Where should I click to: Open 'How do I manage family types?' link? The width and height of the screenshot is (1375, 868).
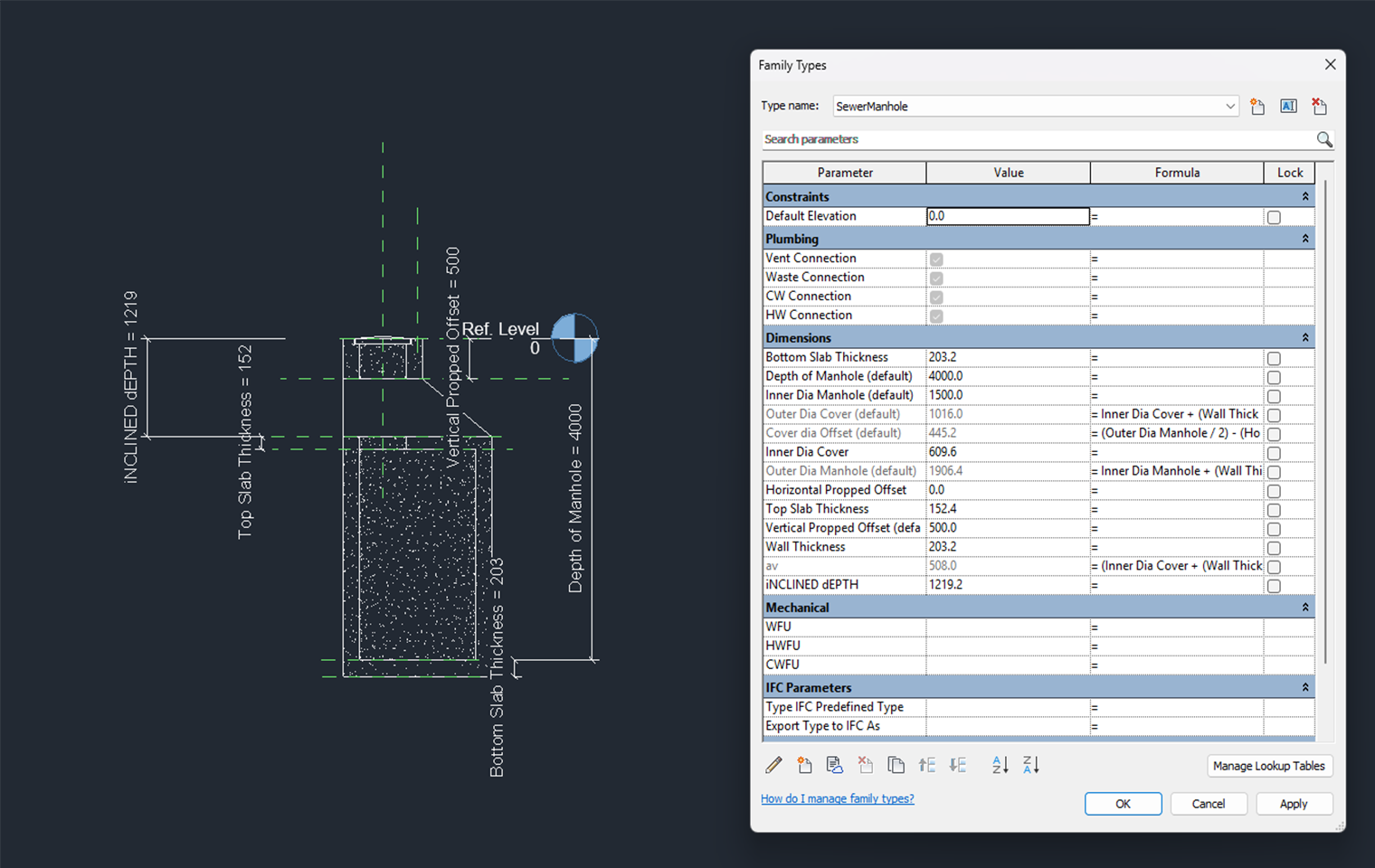click(838, 798)
